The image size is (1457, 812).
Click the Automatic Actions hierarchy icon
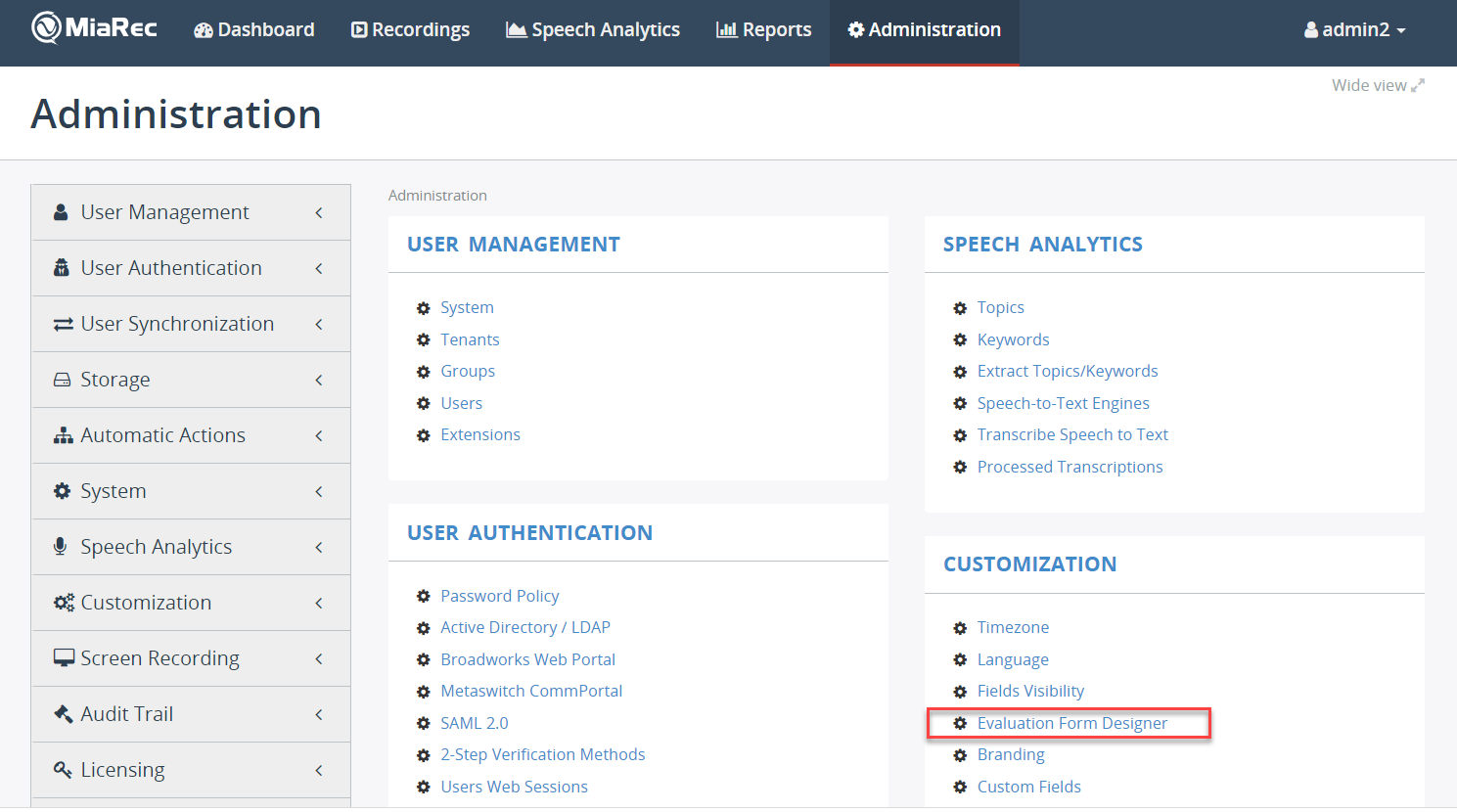[x=63, y=435]
